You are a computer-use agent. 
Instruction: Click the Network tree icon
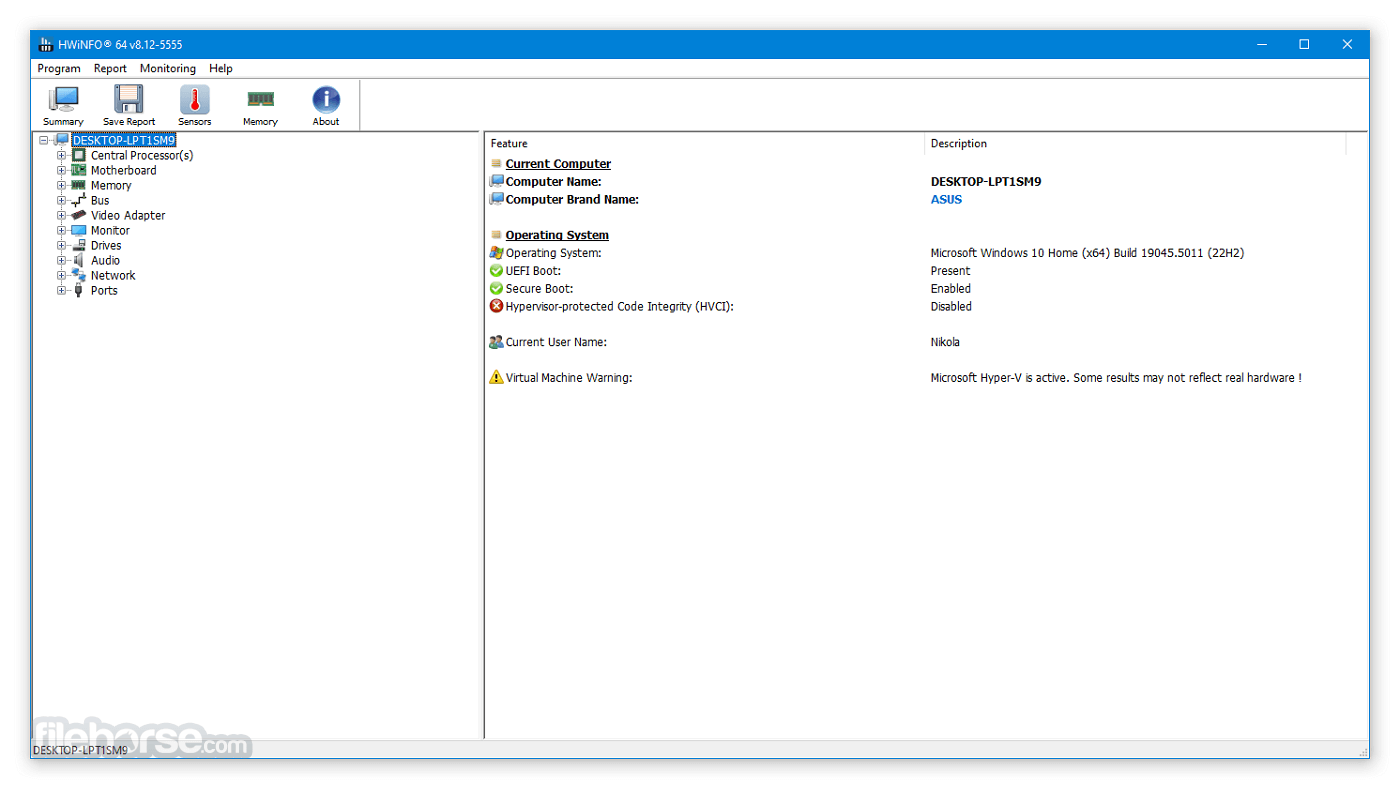79,275
